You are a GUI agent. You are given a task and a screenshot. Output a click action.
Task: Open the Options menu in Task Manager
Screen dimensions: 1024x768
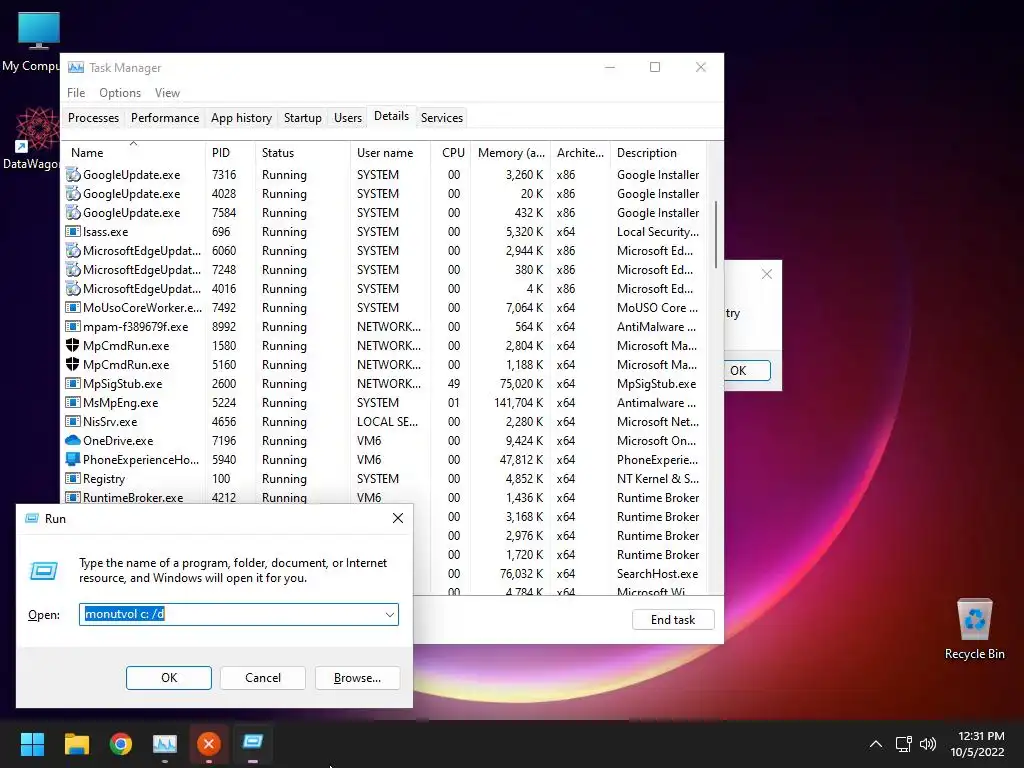120,93
